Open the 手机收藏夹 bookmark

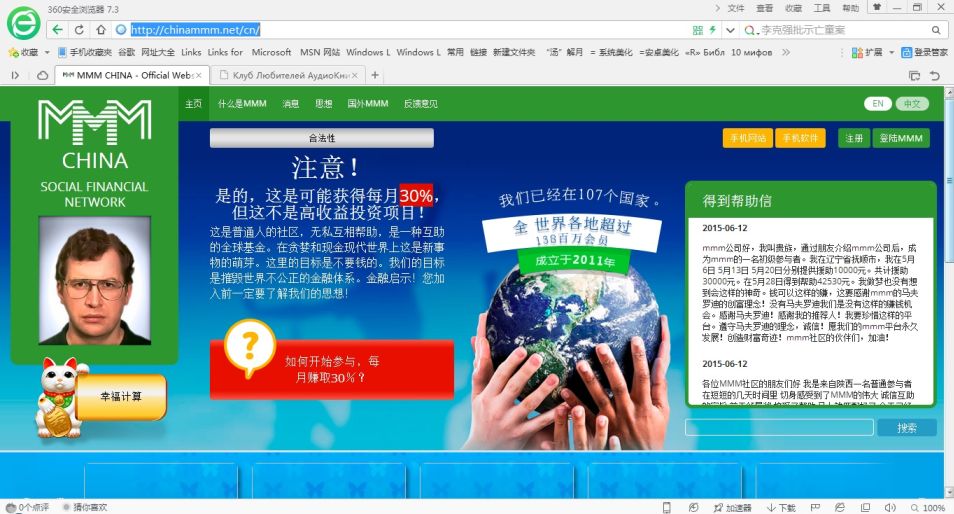coord(85,52)
